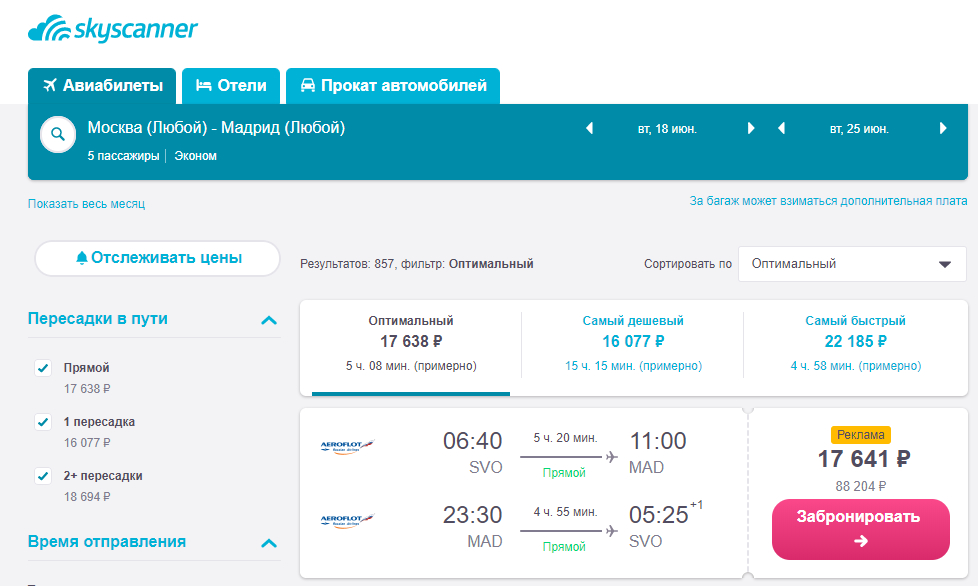Open the baggage fee notice link
The image size is (978, 586).
(x=828, y=201)
